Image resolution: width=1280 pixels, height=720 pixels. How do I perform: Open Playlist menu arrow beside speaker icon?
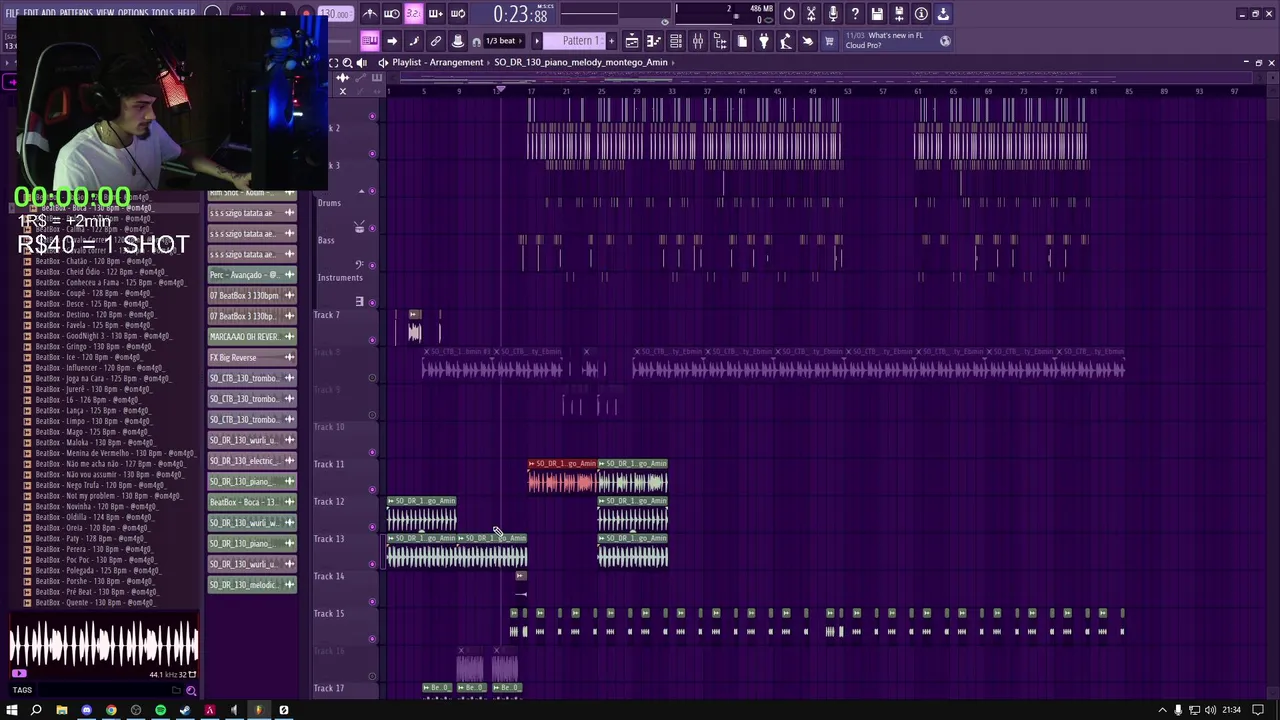[x=383, y=62]
